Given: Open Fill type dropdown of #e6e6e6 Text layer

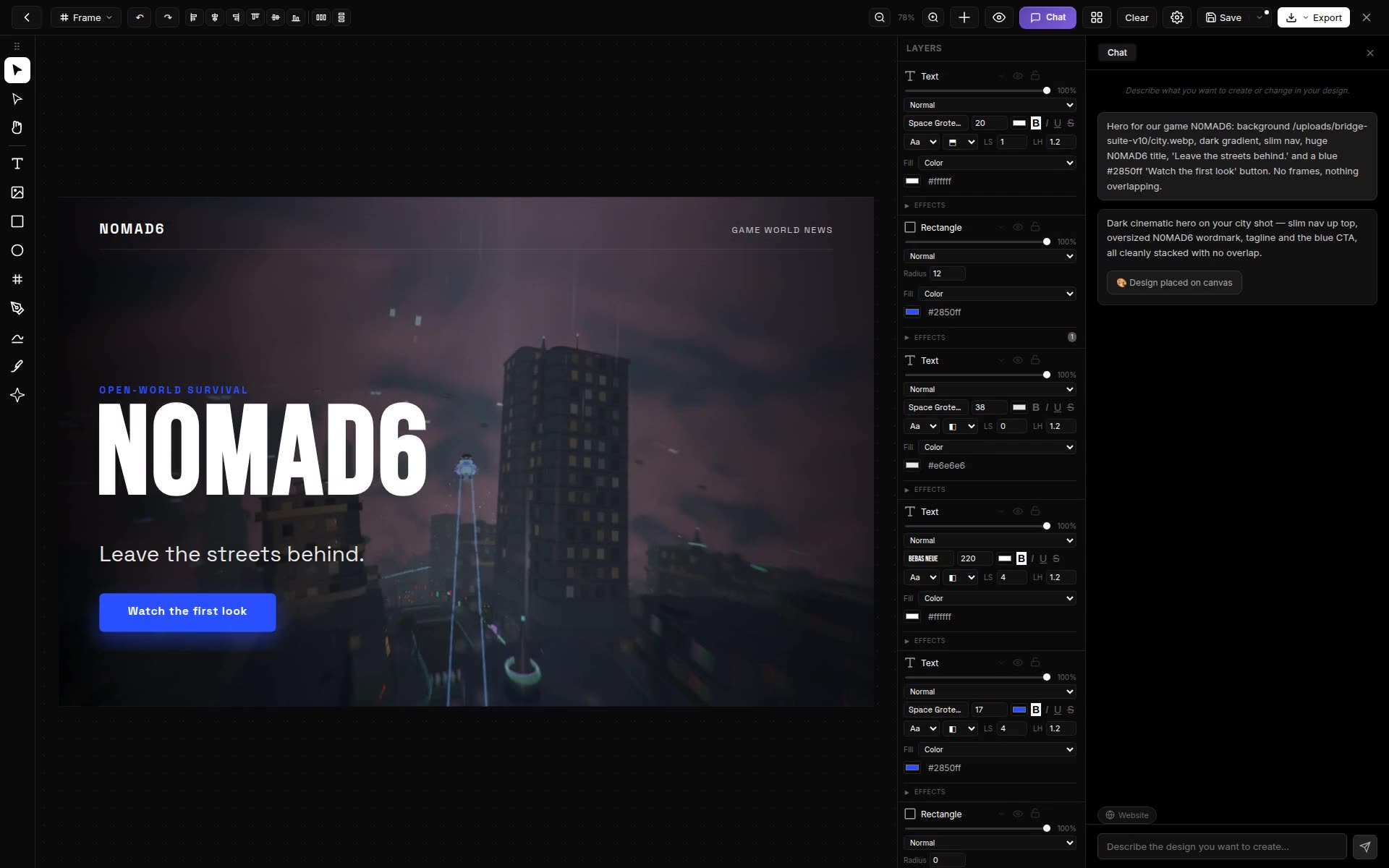Looking at the screenshot, I should click(x=998, y=447).
